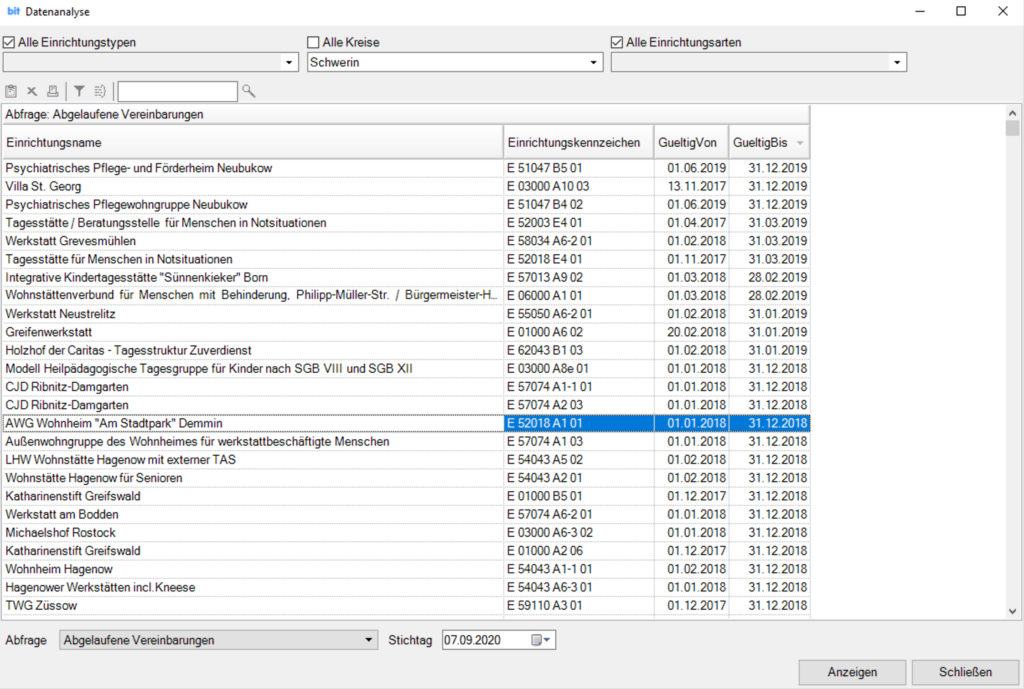Enable the Alle Kreise checkbox
This screenshot has height=689, width=1024.
point(314,43)
